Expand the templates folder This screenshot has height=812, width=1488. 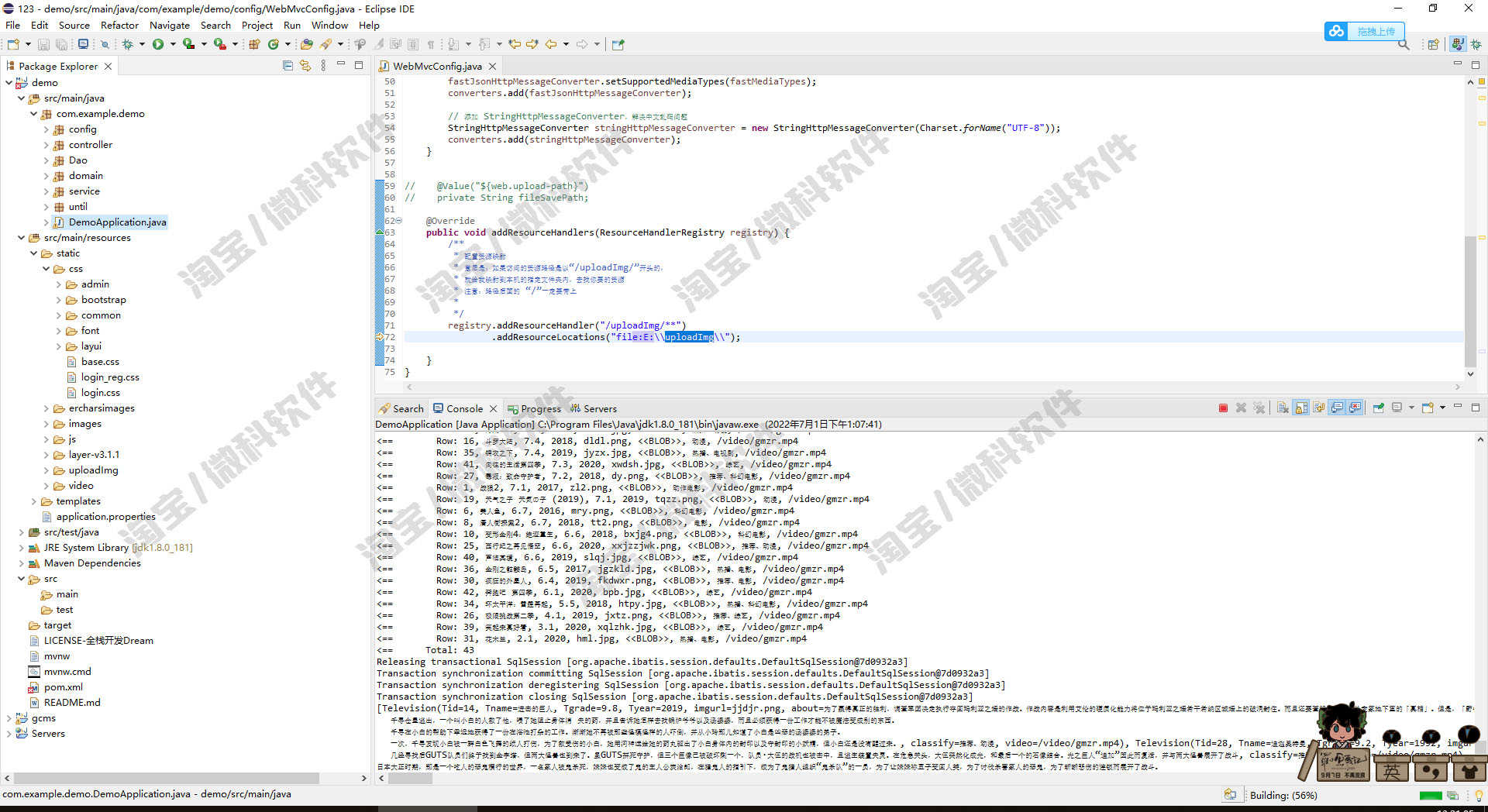33,501
